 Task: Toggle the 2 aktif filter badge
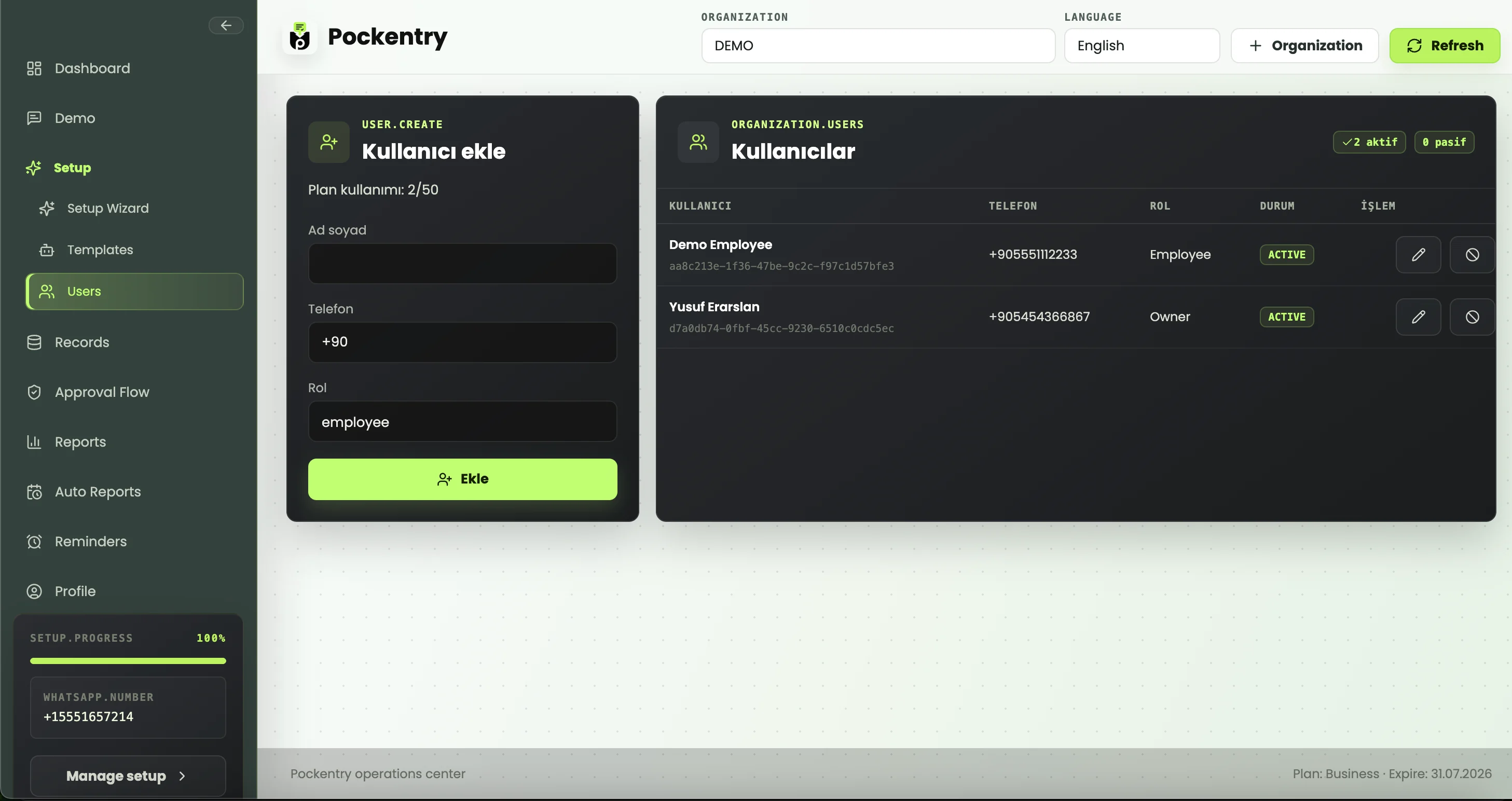click(1369, 142)
